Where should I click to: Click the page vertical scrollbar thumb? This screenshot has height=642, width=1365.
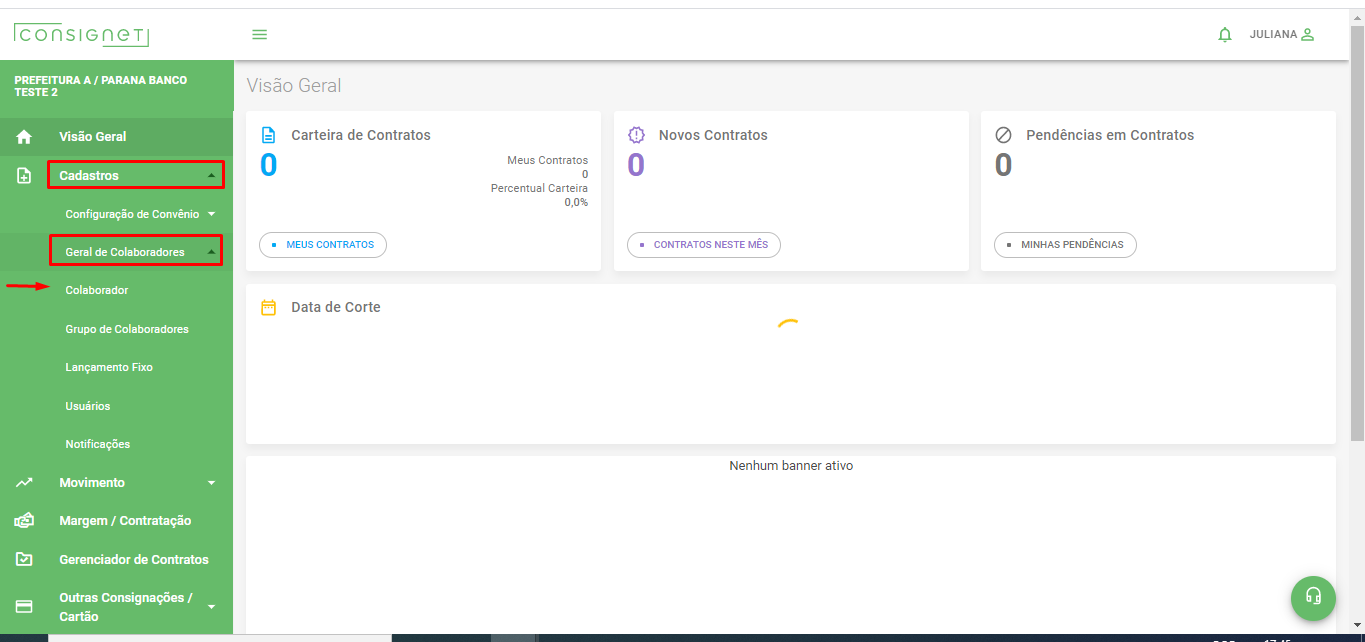coord(1357,233)
